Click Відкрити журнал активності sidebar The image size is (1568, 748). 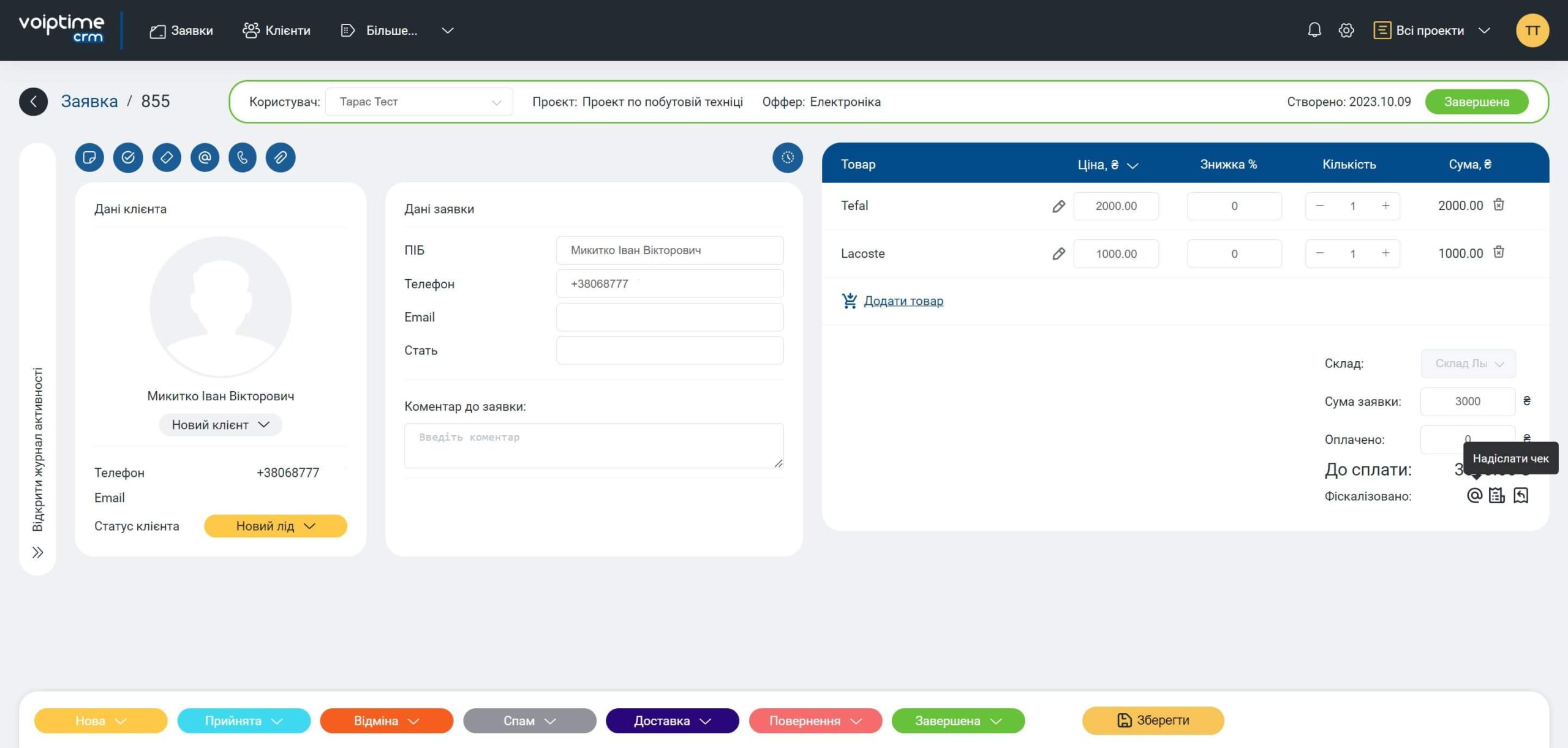pos(37,449)
